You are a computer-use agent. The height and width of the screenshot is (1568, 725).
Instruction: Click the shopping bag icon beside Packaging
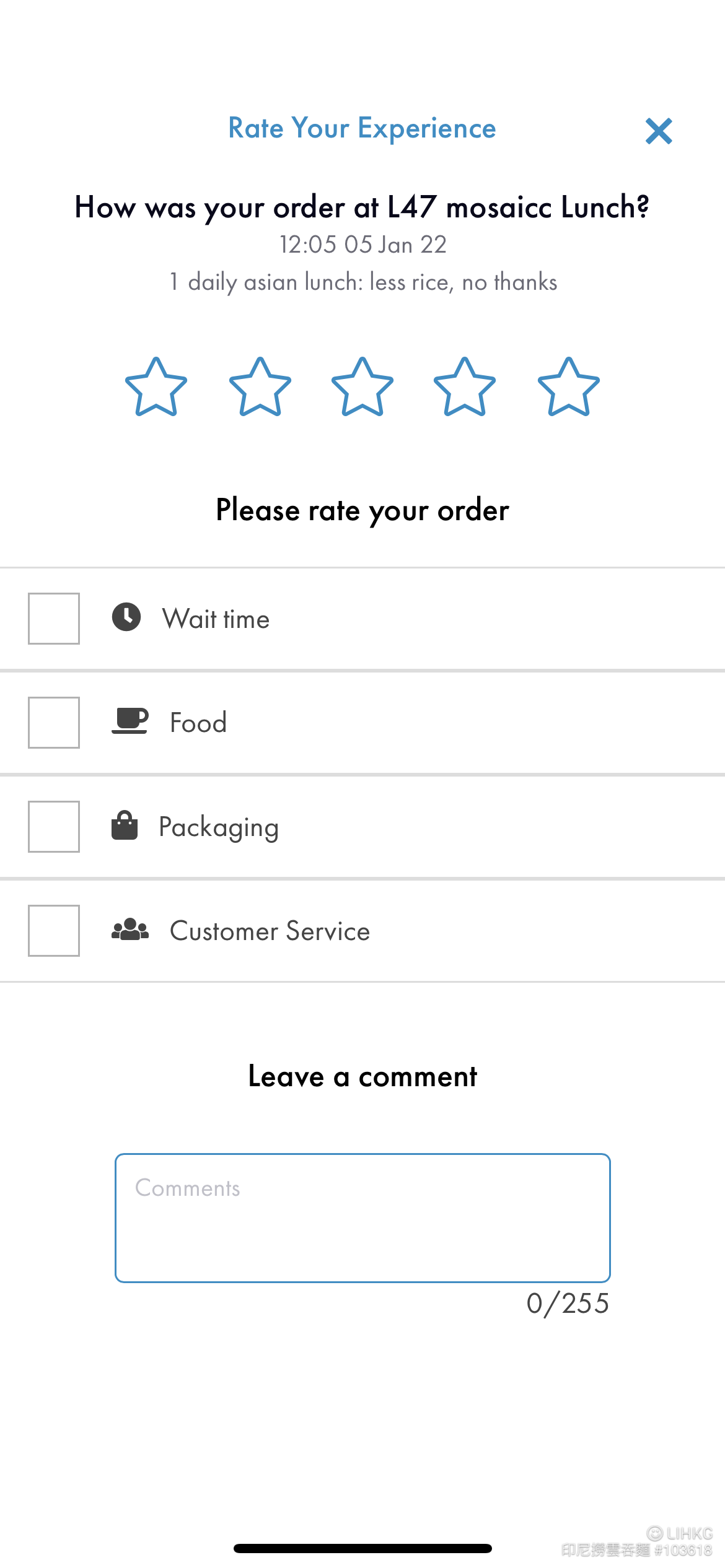click(125, 825)
